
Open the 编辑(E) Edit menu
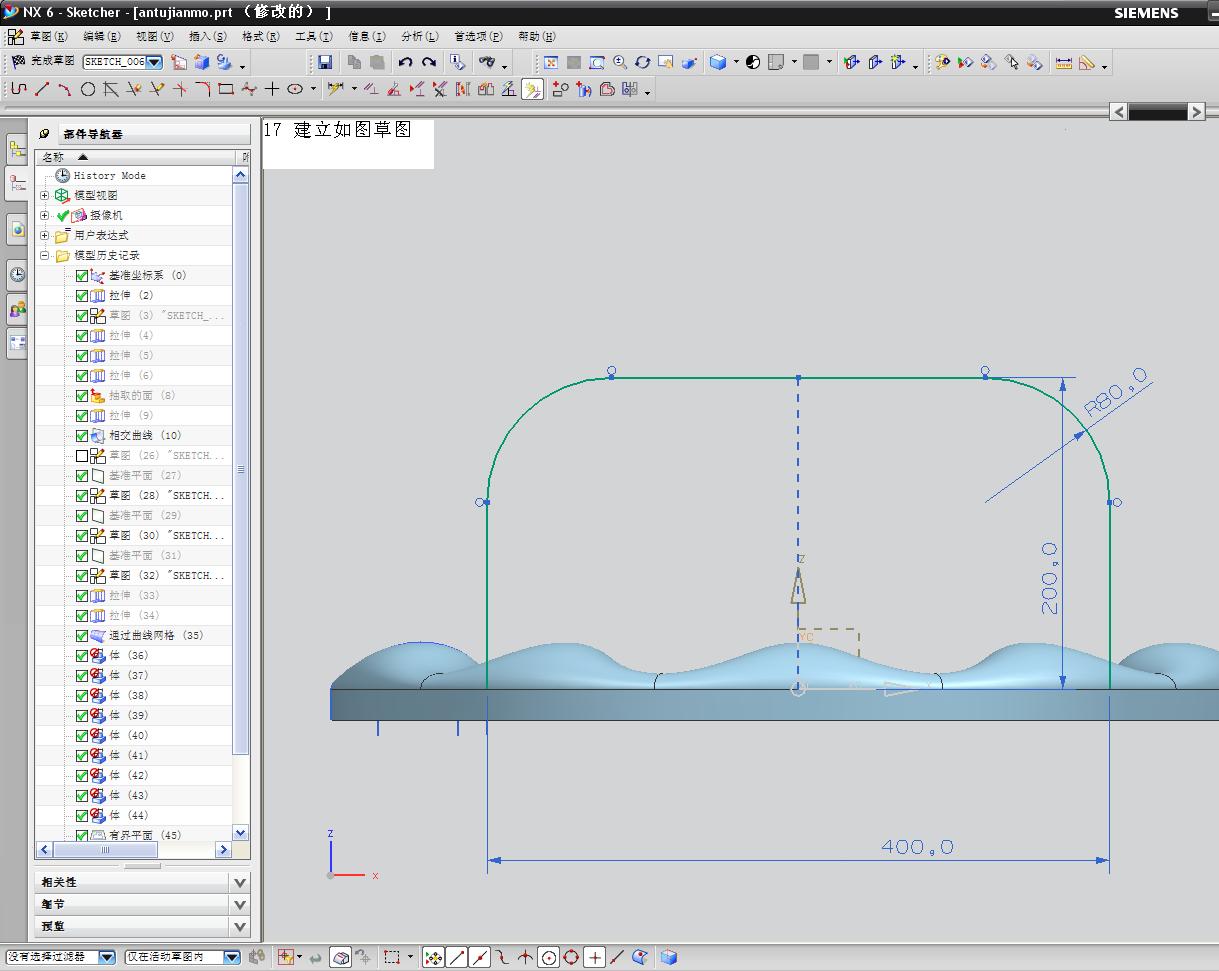tap(101, 36)
